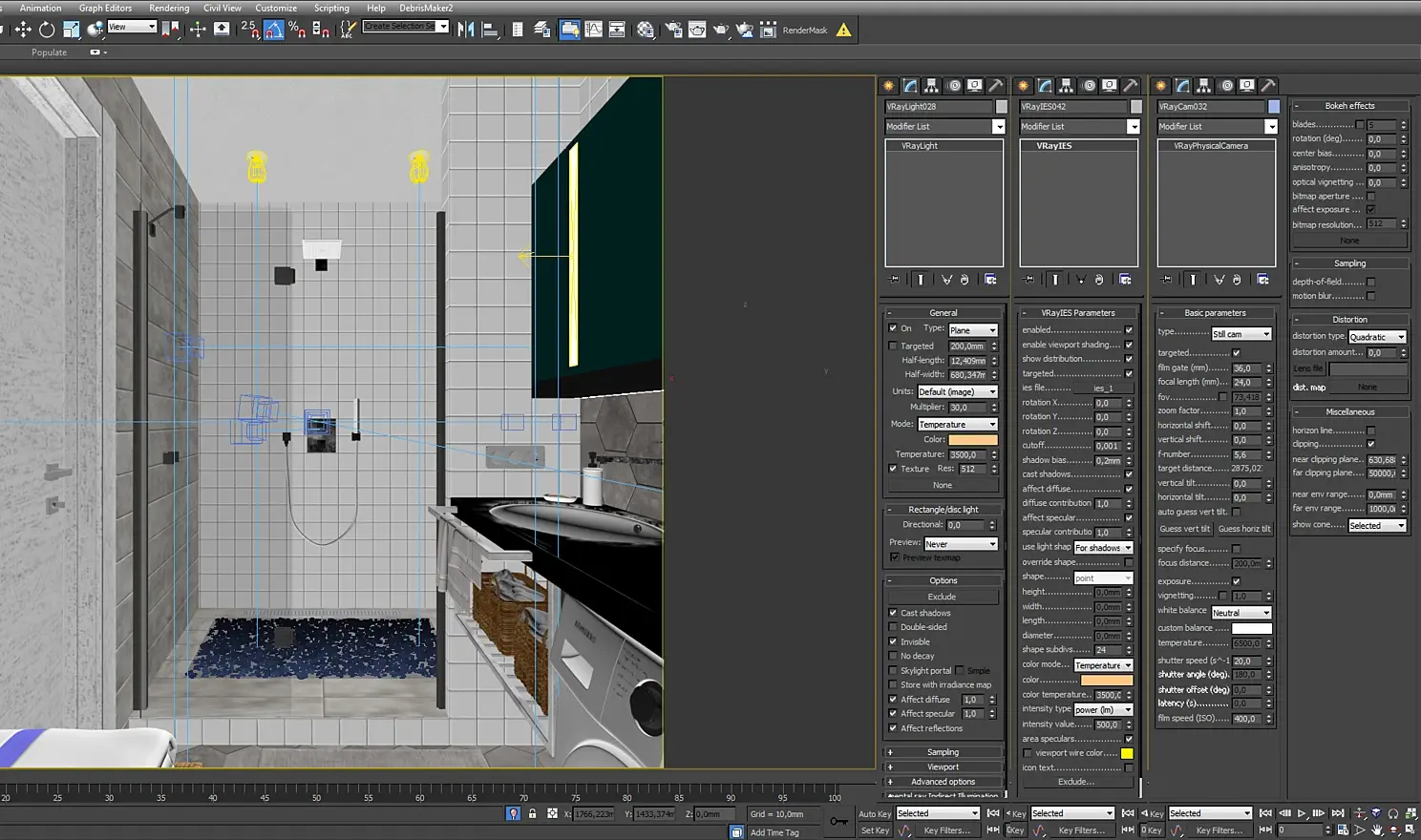1421x840 pixels.
Task: Click Pin Stack icon under VRayIES stack
Action: 1029,280
